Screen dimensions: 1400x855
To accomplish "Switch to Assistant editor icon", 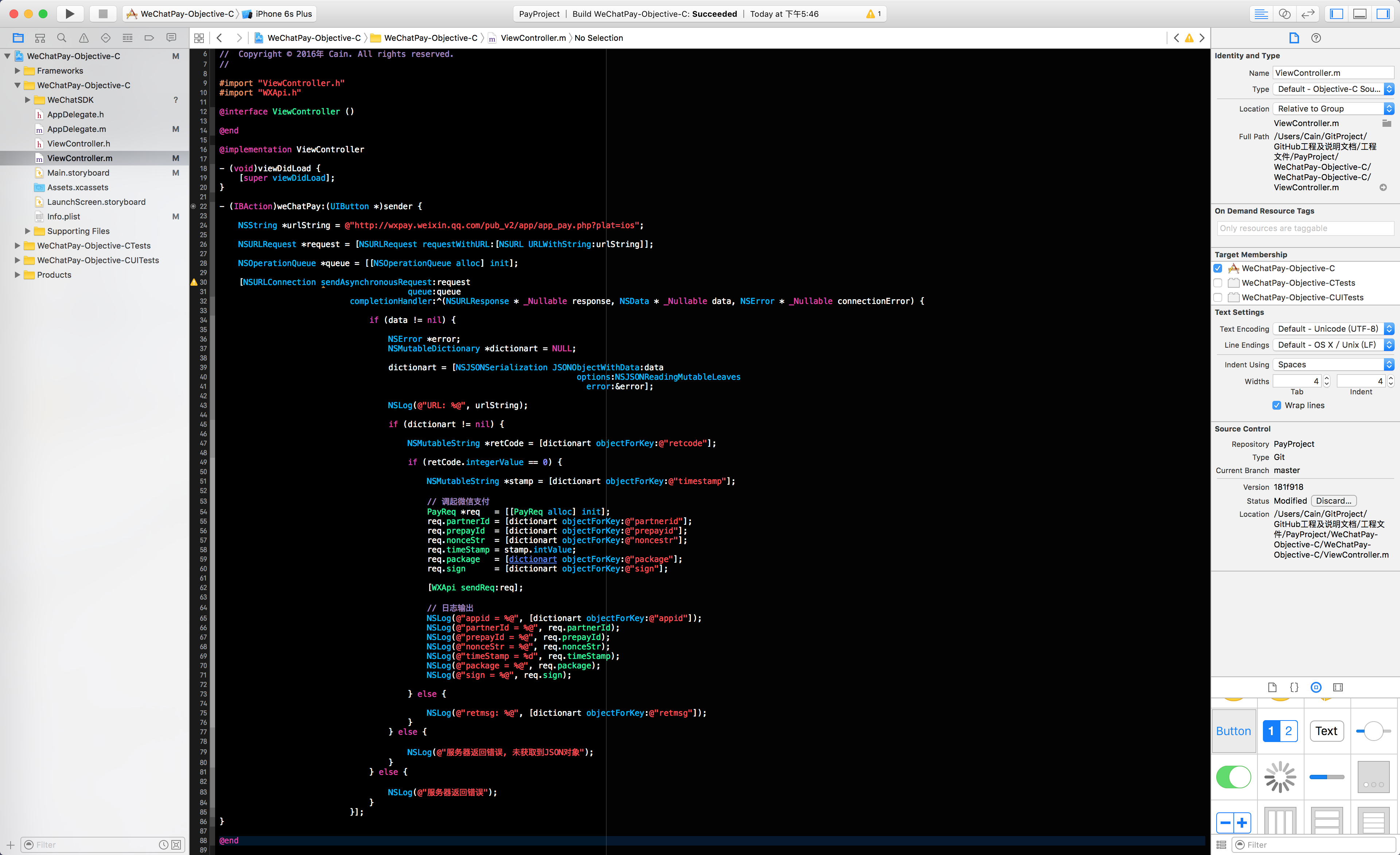I will 1284,13.
